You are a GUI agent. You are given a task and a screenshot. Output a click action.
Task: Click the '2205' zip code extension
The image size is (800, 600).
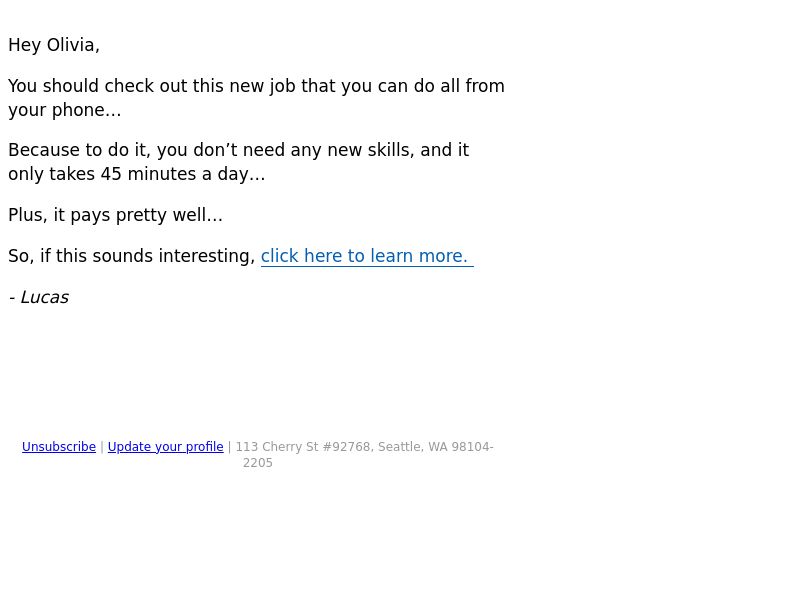pyautogui.click(x=258, y=463)
